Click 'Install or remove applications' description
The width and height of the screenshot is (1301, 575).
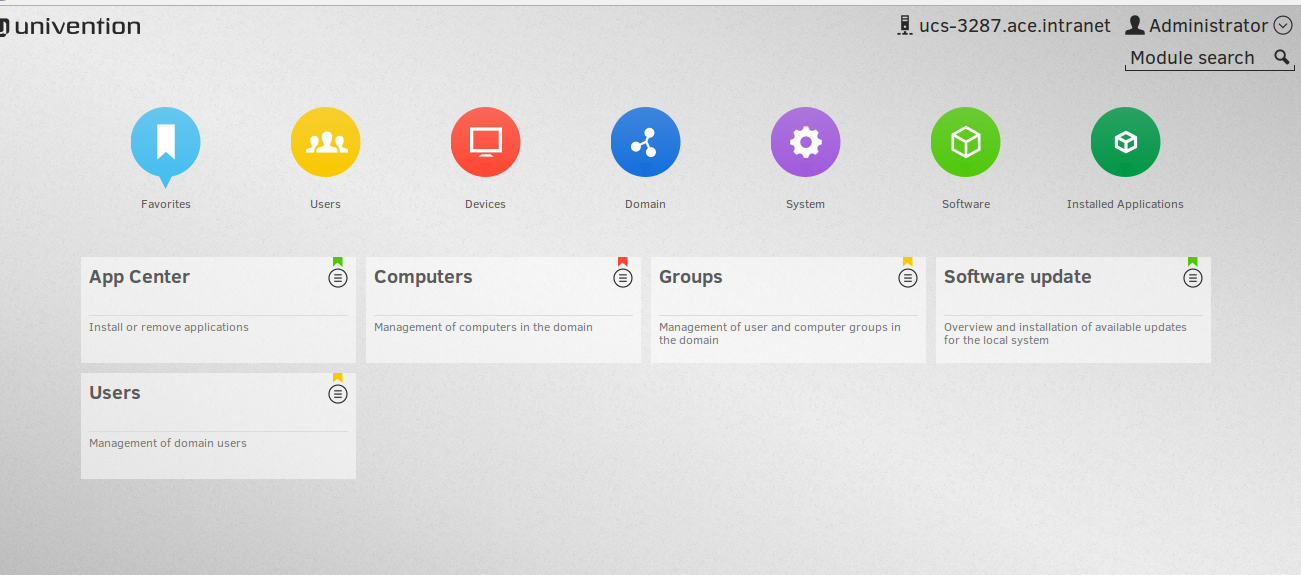pos(169,327)
